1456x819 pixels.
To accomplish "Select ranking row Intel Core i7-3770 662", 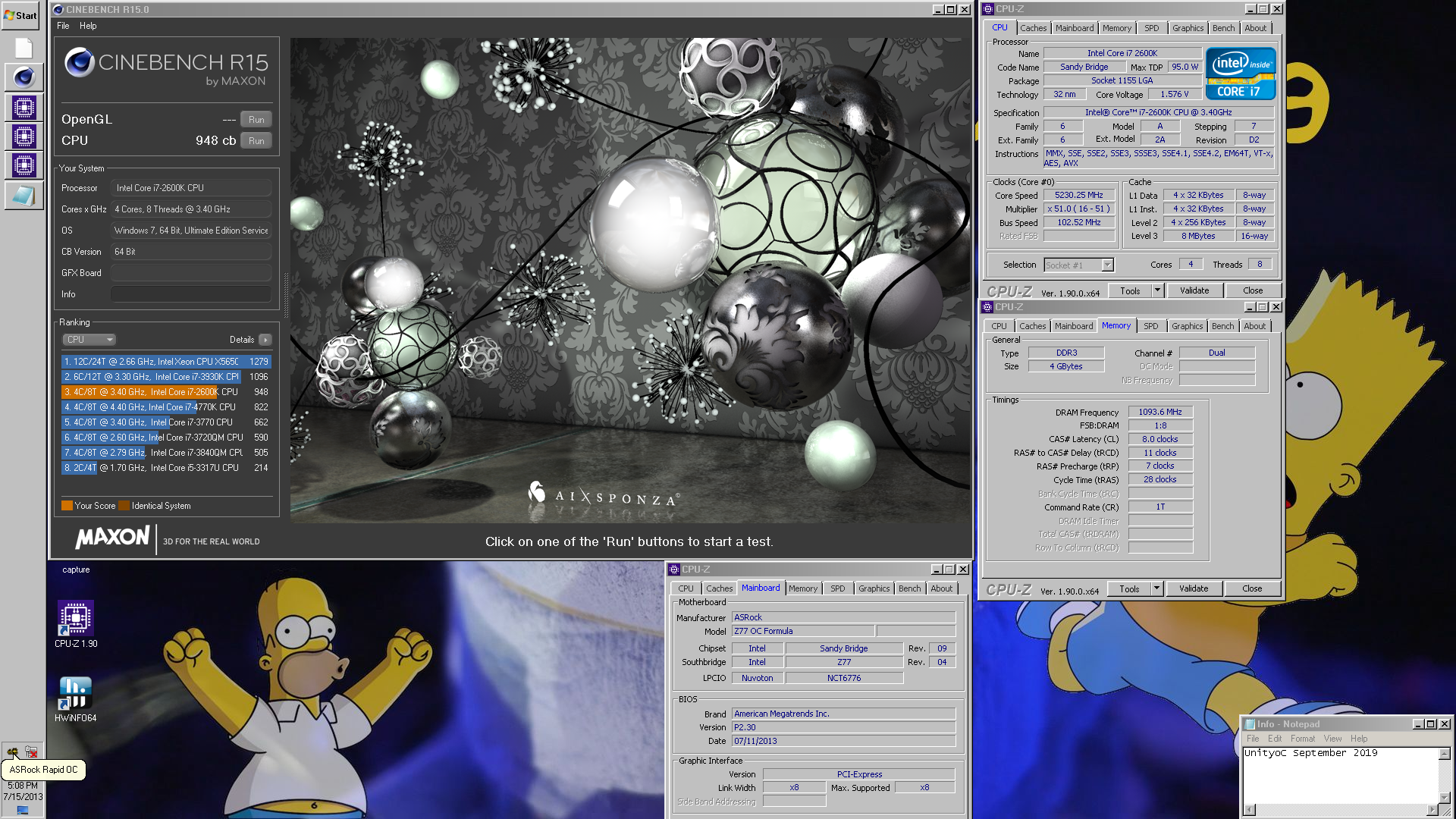I will (166, 422).
